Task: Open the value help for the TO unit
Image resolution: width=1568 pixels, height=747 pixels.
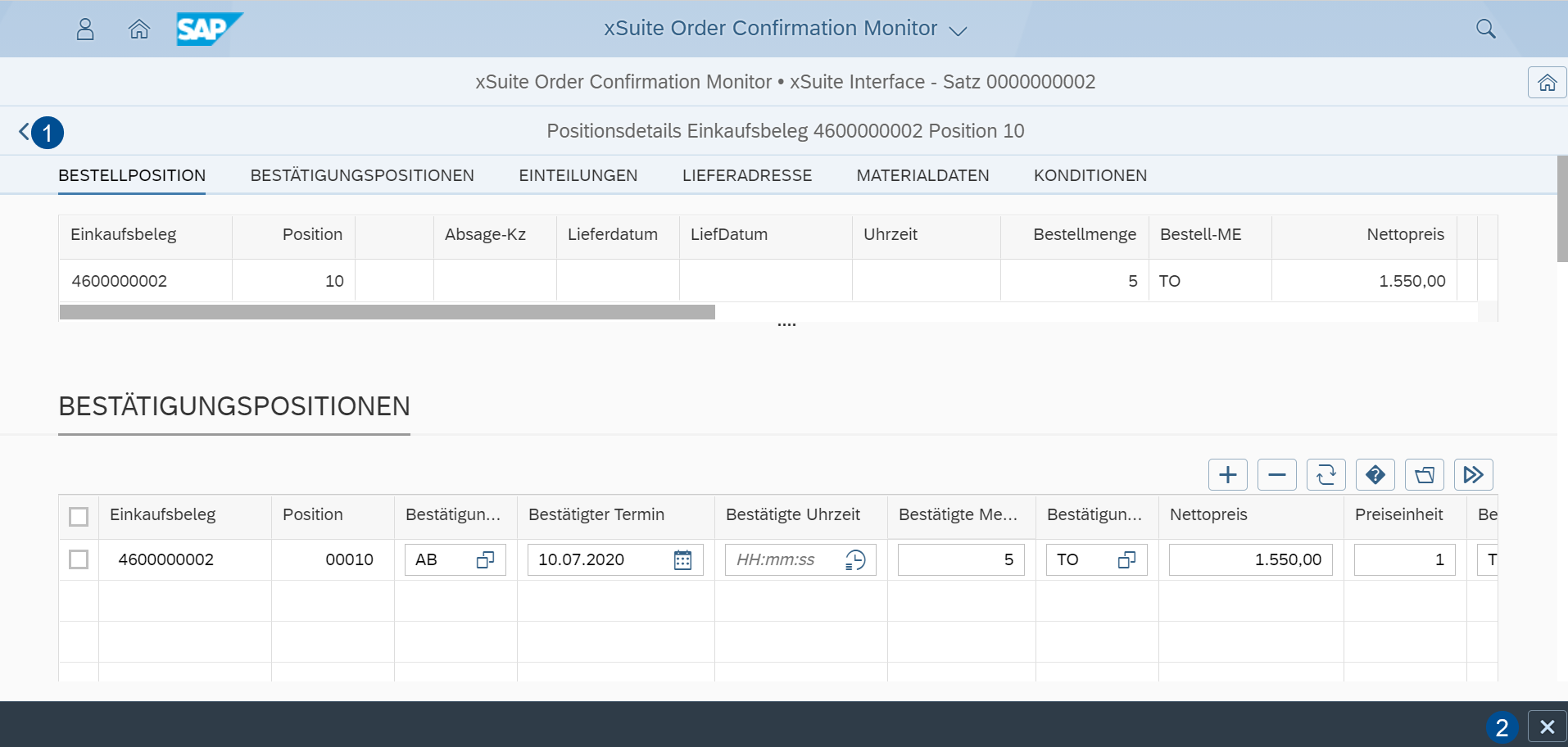Action: click(x=1127, y=559)
